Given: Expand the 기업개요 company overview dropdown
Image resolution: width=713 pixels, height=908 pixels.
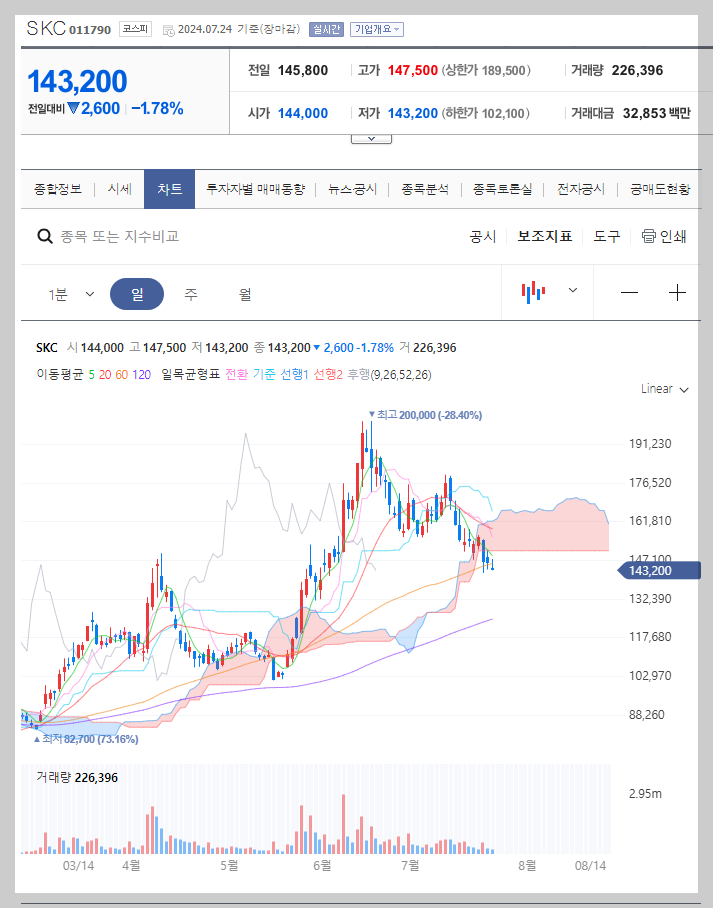Looking at the screenshot, I should point(375,30).
